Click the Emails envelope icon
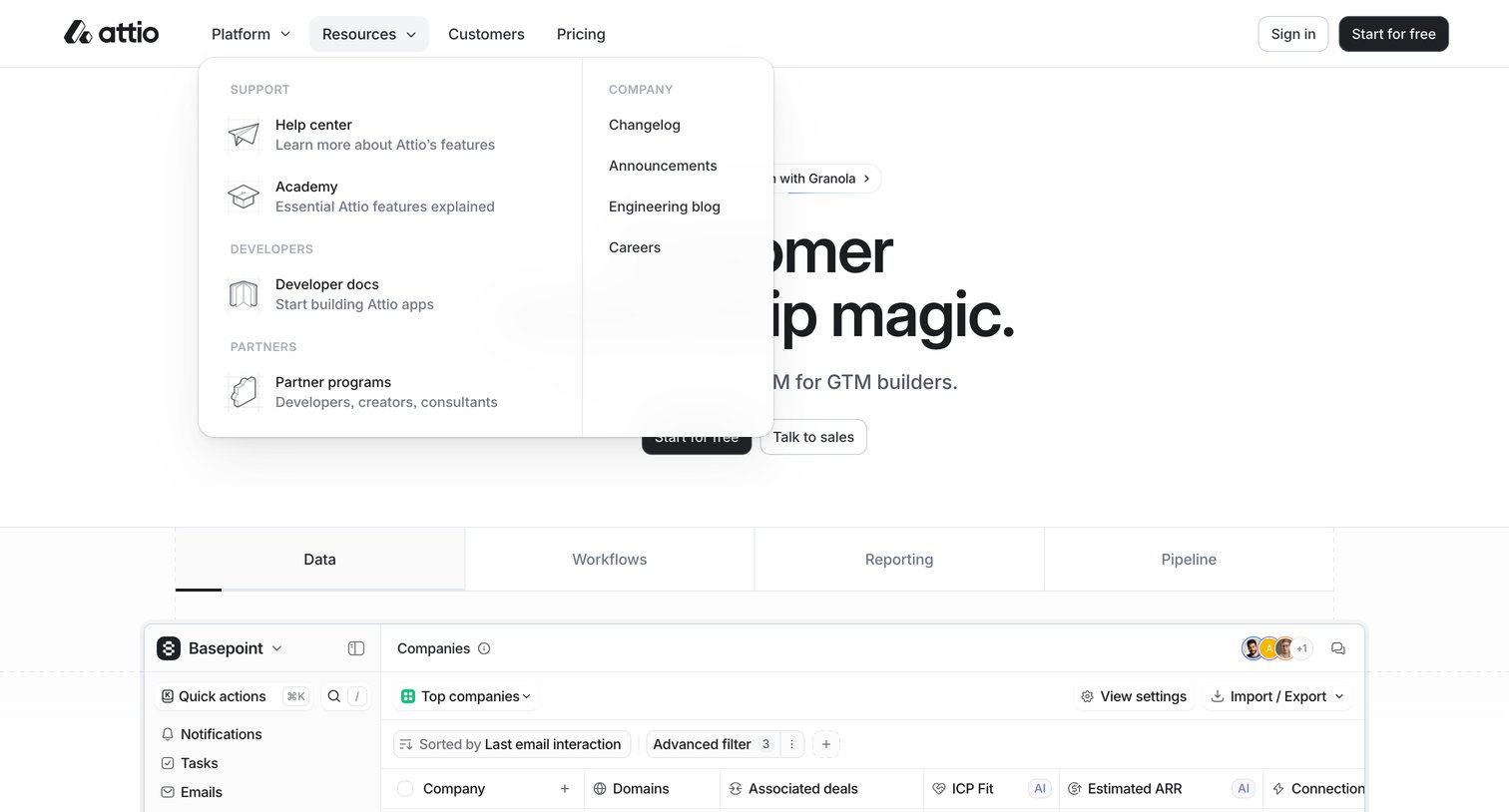1509x812 pixels. coord(168,792)
